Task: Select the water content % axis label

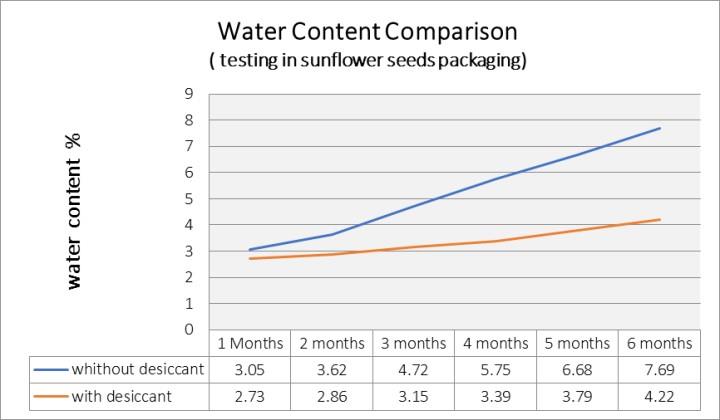Action: click(73, 212)
